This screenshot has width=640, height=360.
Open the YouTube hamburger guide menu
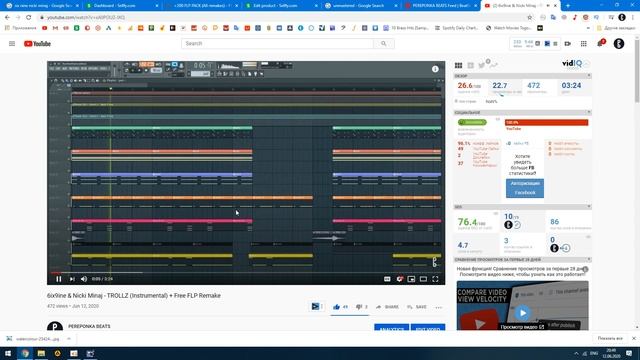tap(12, 44)
